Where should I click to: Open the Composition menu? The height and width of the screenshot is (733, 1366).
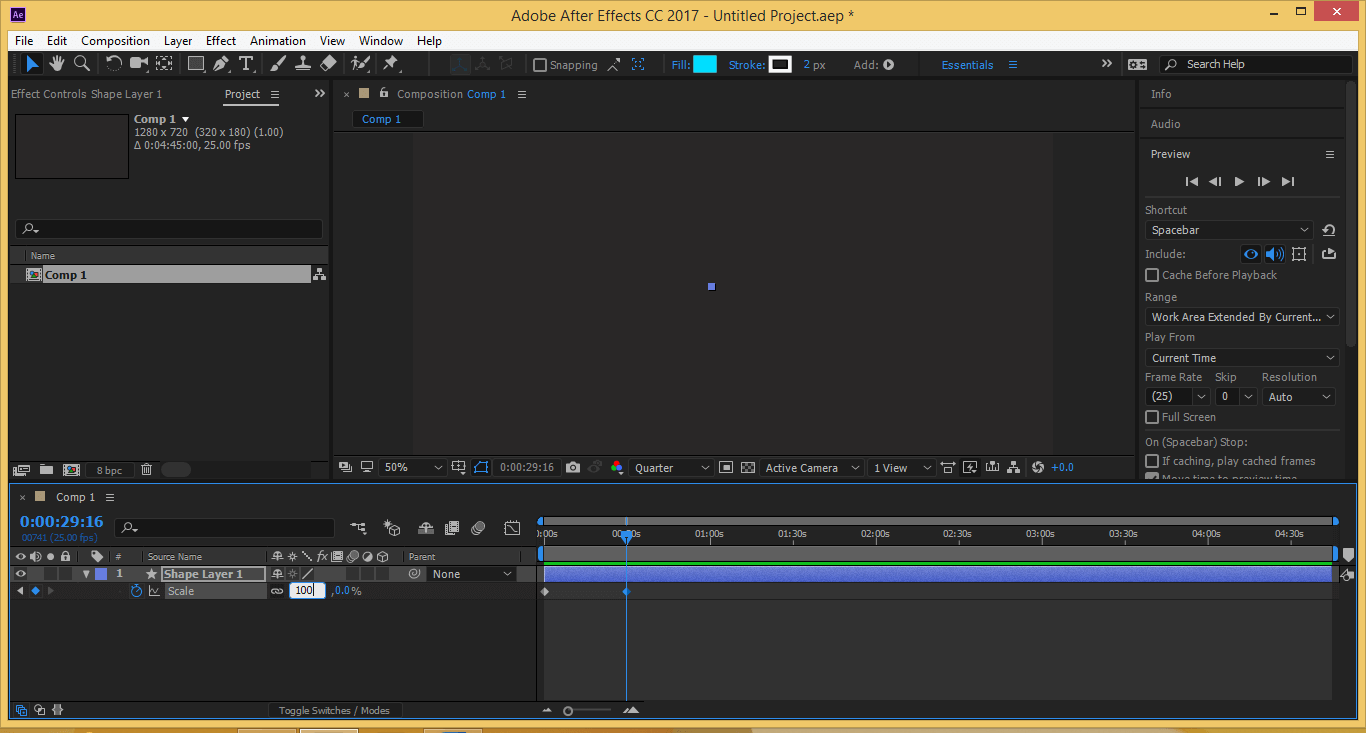click(115, 41)
